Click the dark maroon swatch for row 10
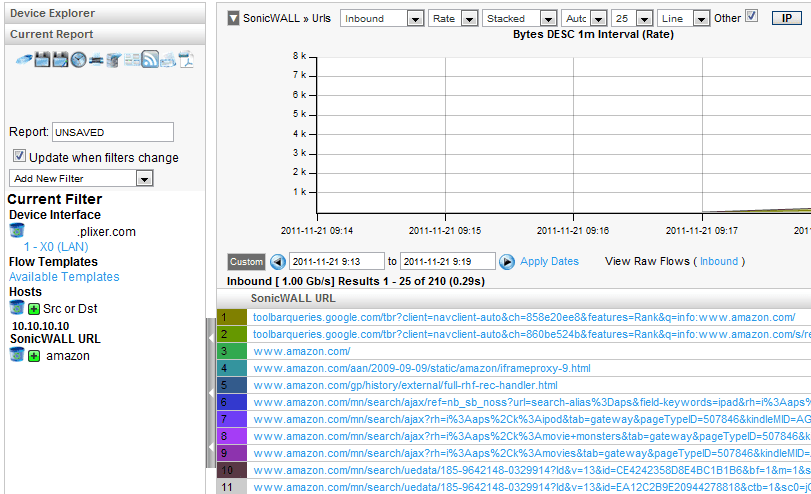The image size is (811, 494). [x=232, y=471]
